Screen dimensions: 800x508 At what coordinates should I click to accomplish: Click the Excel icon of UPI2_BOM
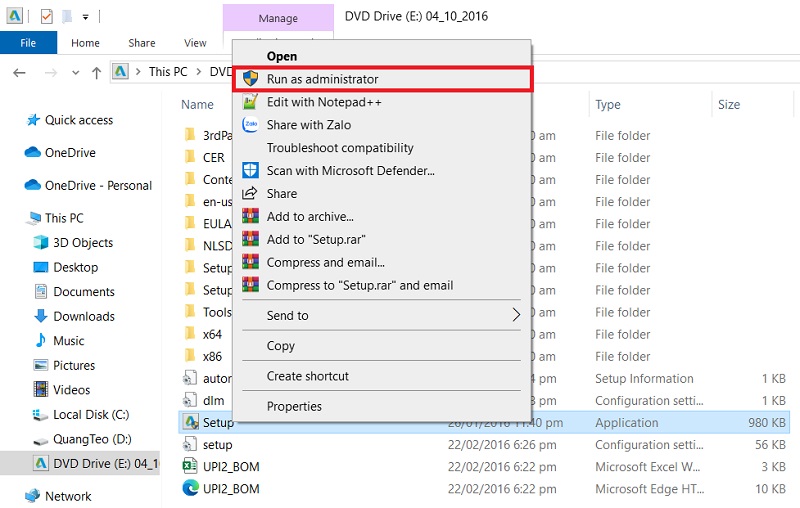tap(190, 466)
